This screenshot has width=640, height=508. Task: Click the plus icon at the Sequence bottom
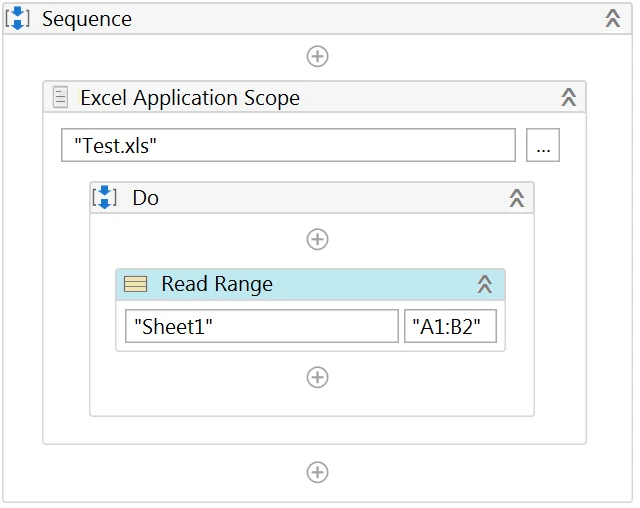pos(317,472)
